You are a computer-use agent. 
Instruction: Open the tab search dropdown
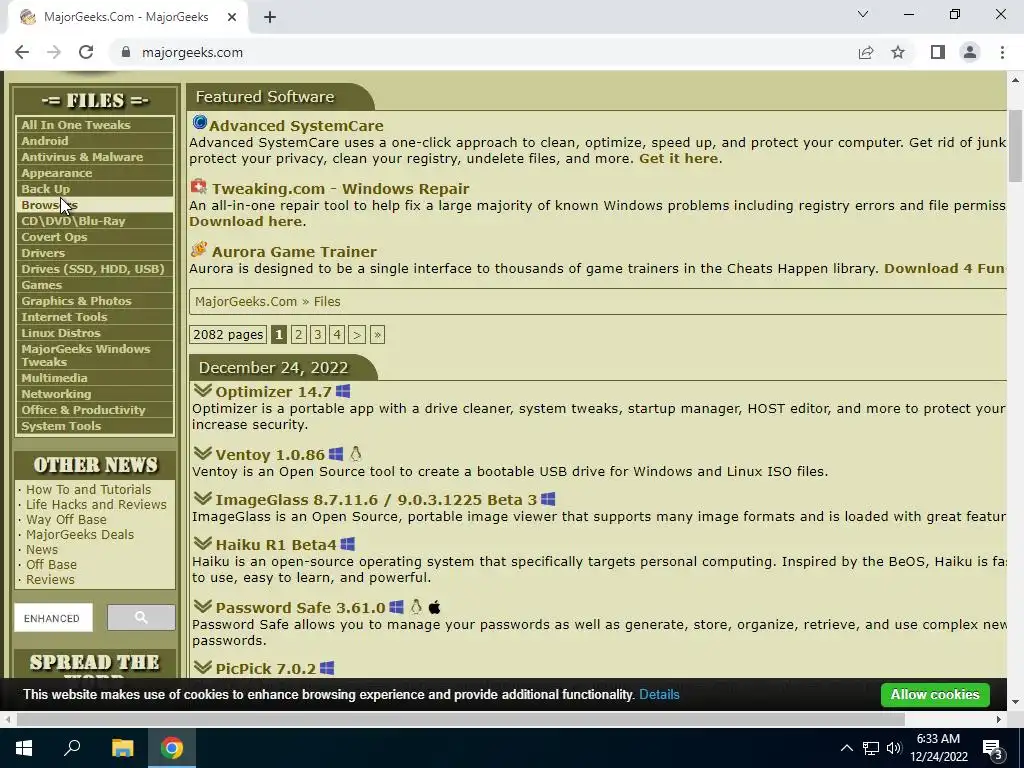[x=863, y=14]
